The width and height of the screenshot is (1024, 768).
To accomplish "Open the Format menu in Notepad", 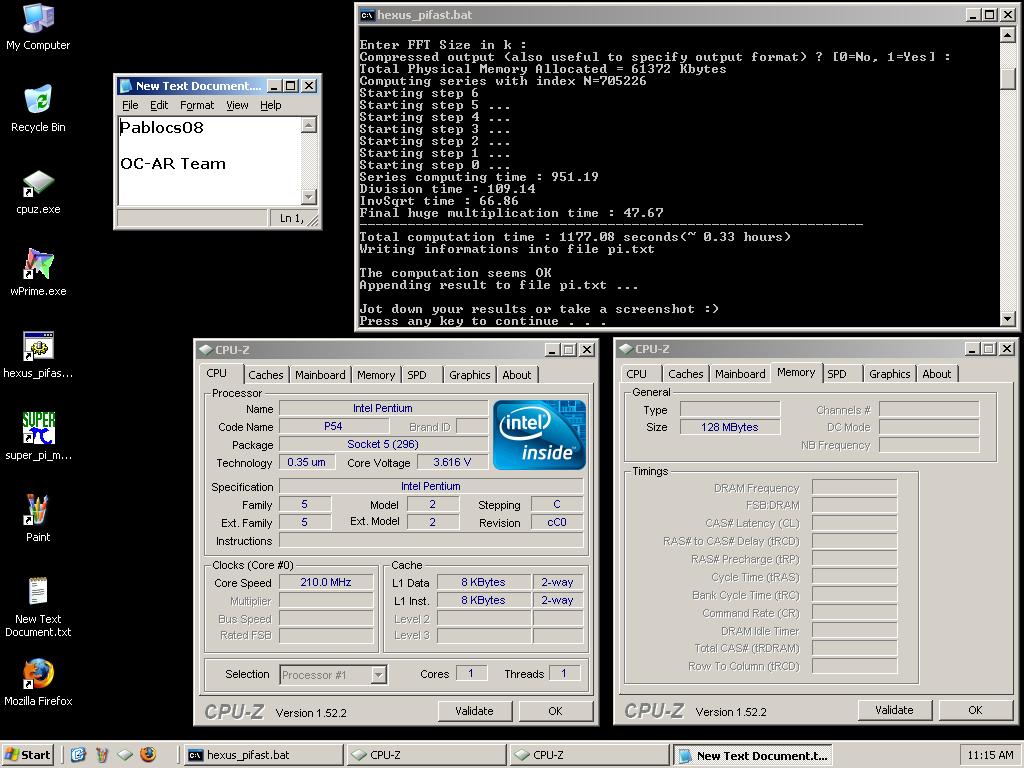I will point(197,105).
